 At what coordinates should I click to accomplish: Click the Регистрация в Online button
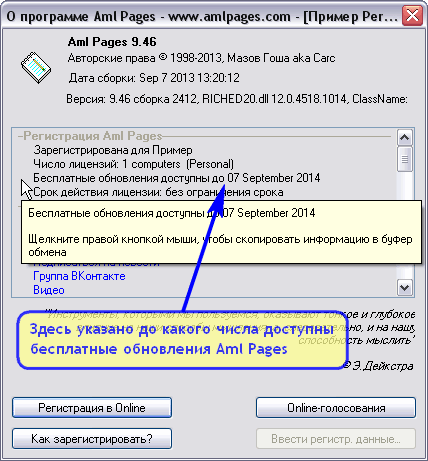pyautogui.click(x=92, y=408)
